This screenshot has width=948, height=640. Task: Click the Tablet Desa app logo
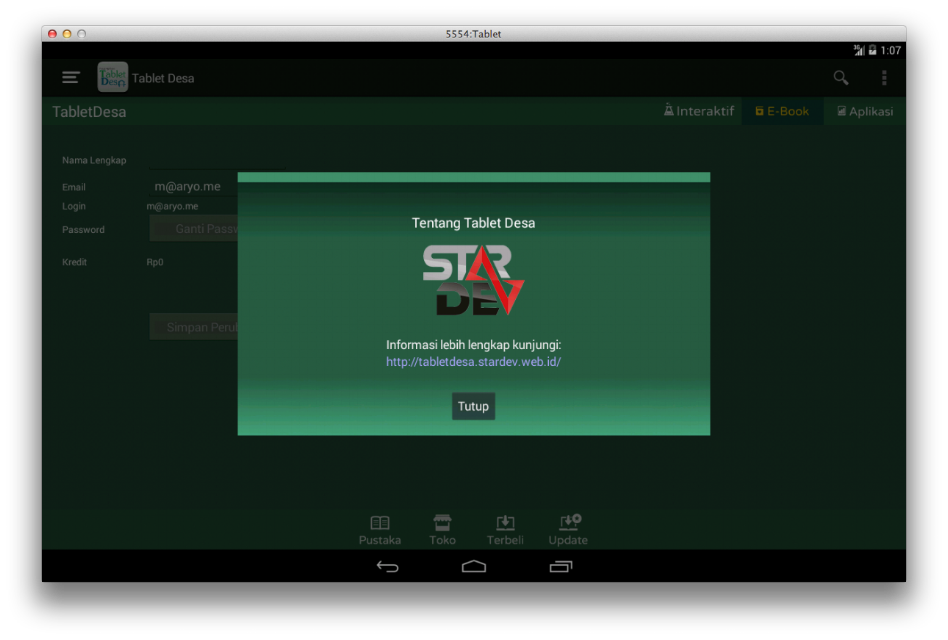click(x=112, y=77)
